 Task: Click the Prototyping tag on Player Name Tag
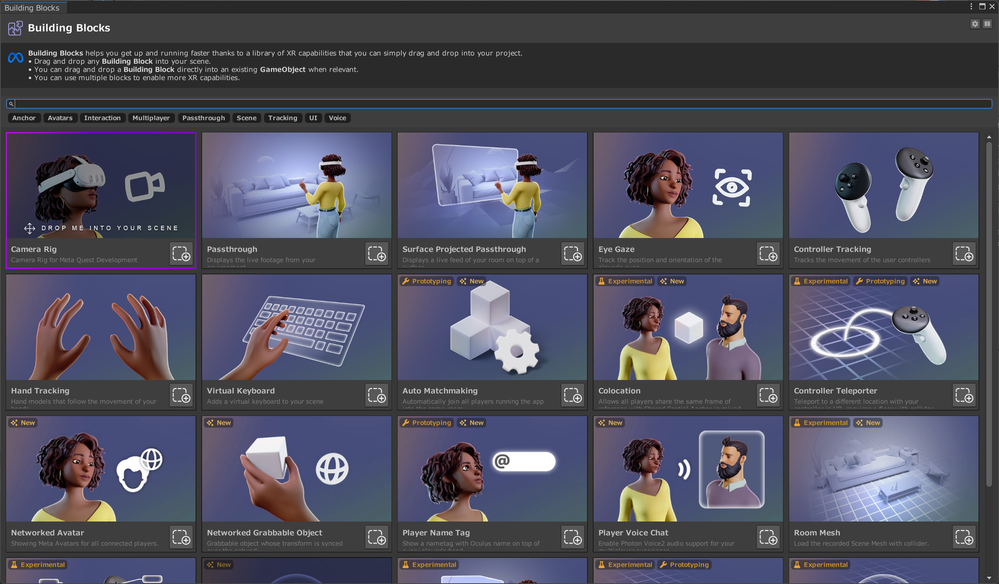(426, 422)
